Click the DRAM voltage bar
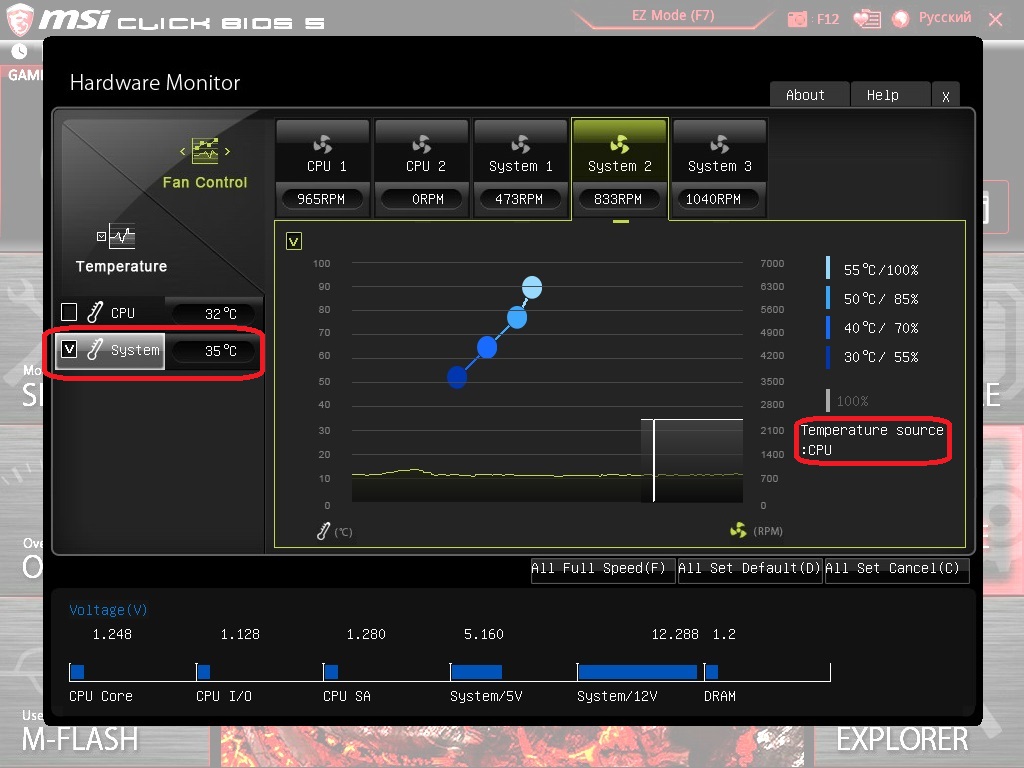Screen dimensions: 1024x768 [x=712, y=672]
